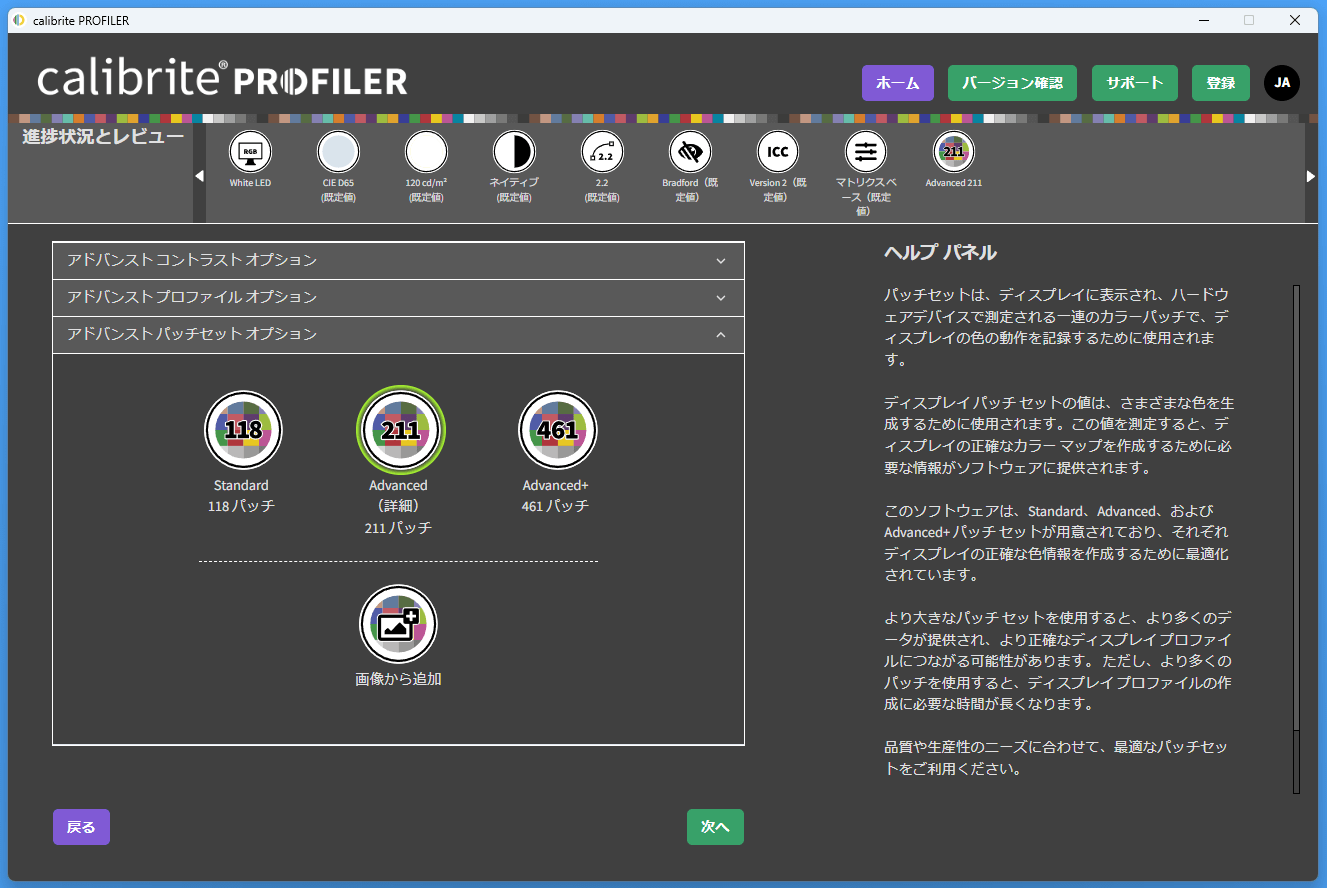
Task: Click the calibrite PROFILER logo
Action: pos(222,80)
